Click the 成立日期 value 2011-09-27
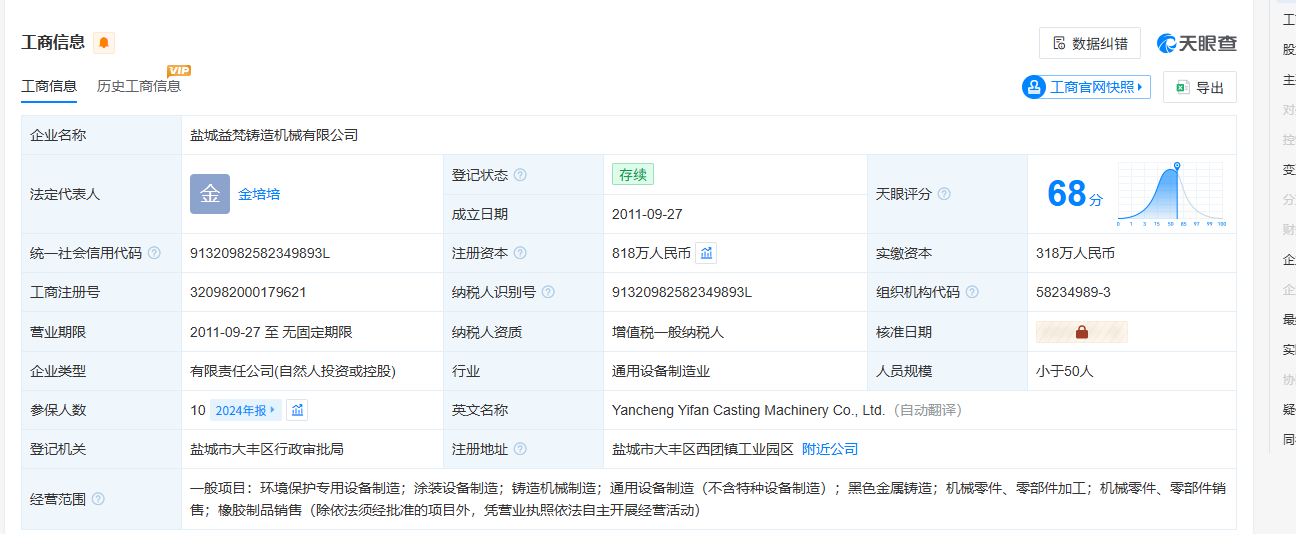The image size is (1296, 534). [x=647, y=214]
